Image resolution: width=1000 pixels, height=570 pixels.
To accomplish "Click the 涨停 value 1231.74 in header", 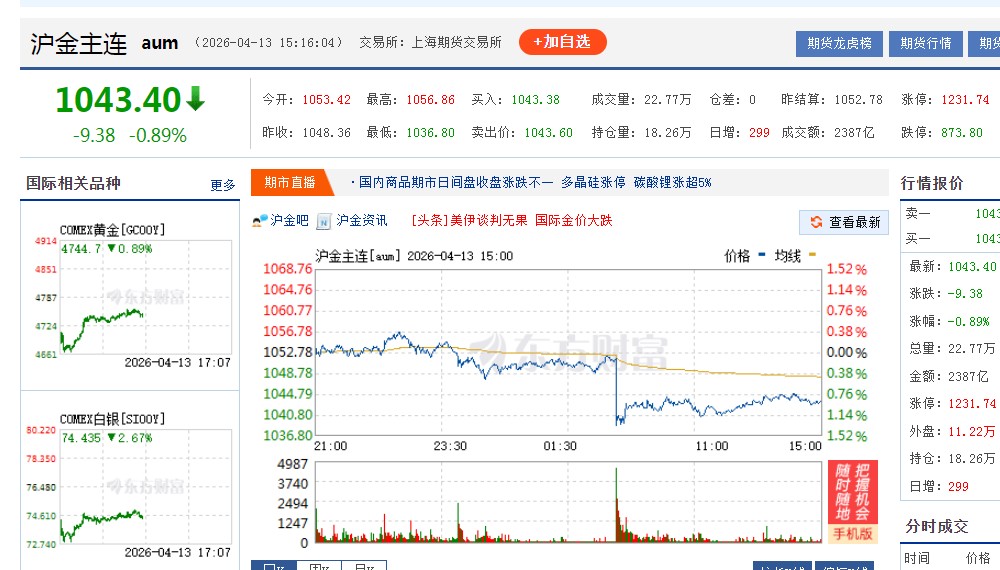I will [x=965, y=99].
